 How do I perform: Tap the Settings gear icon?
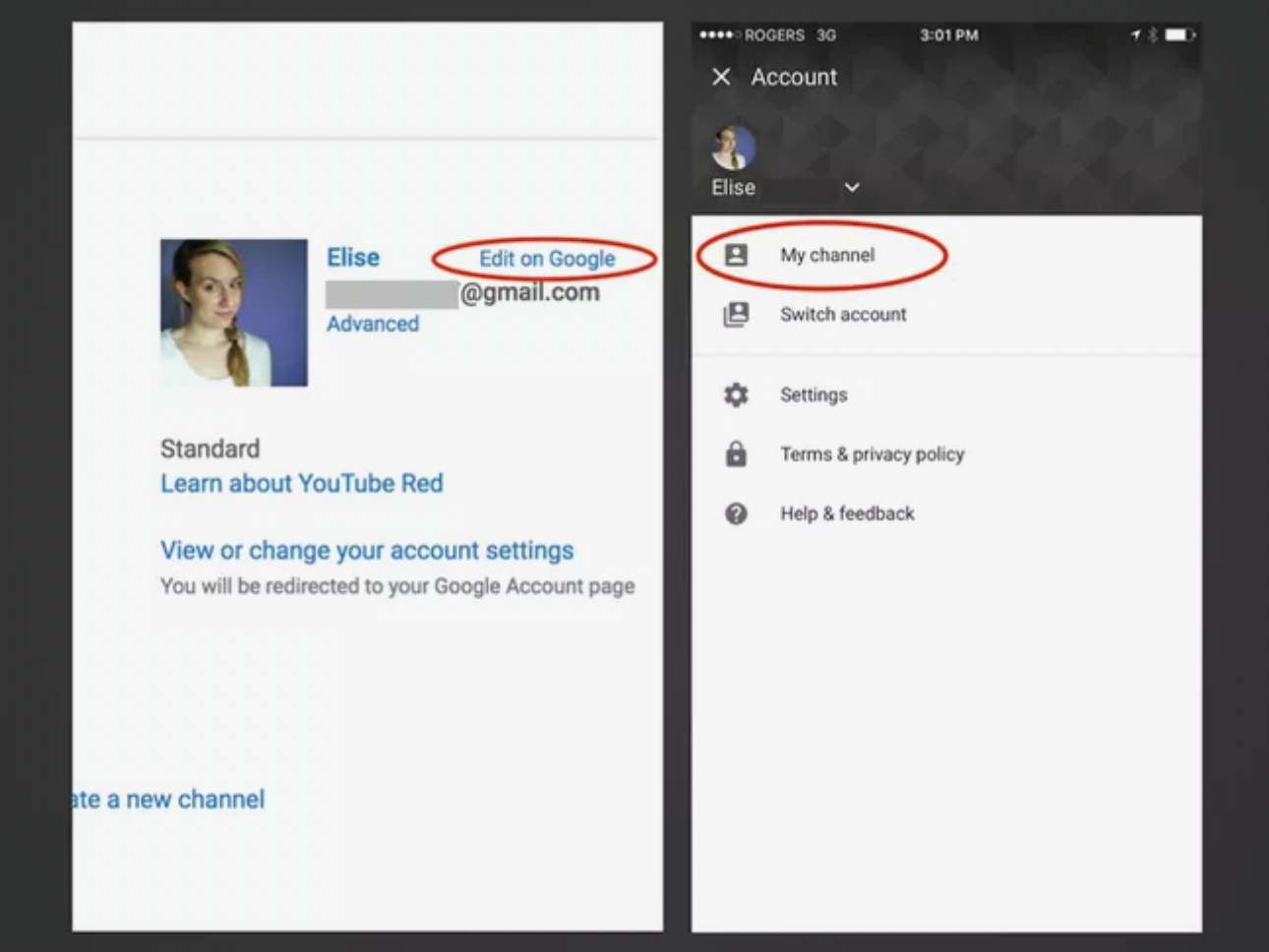736,395
